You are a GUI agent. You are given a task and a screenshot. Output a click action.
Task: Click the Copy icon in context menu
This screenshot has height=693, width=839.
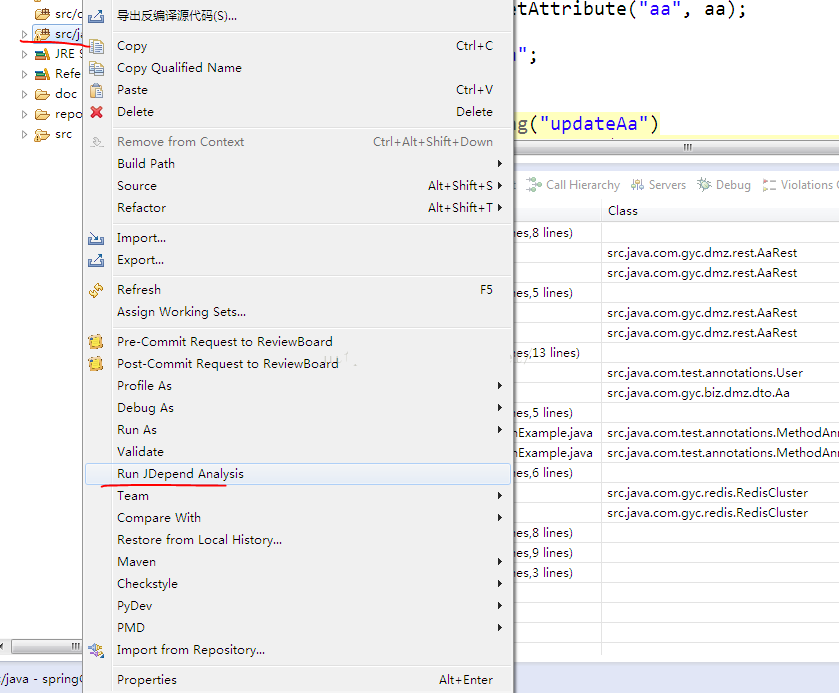click(x=97, y=47)
